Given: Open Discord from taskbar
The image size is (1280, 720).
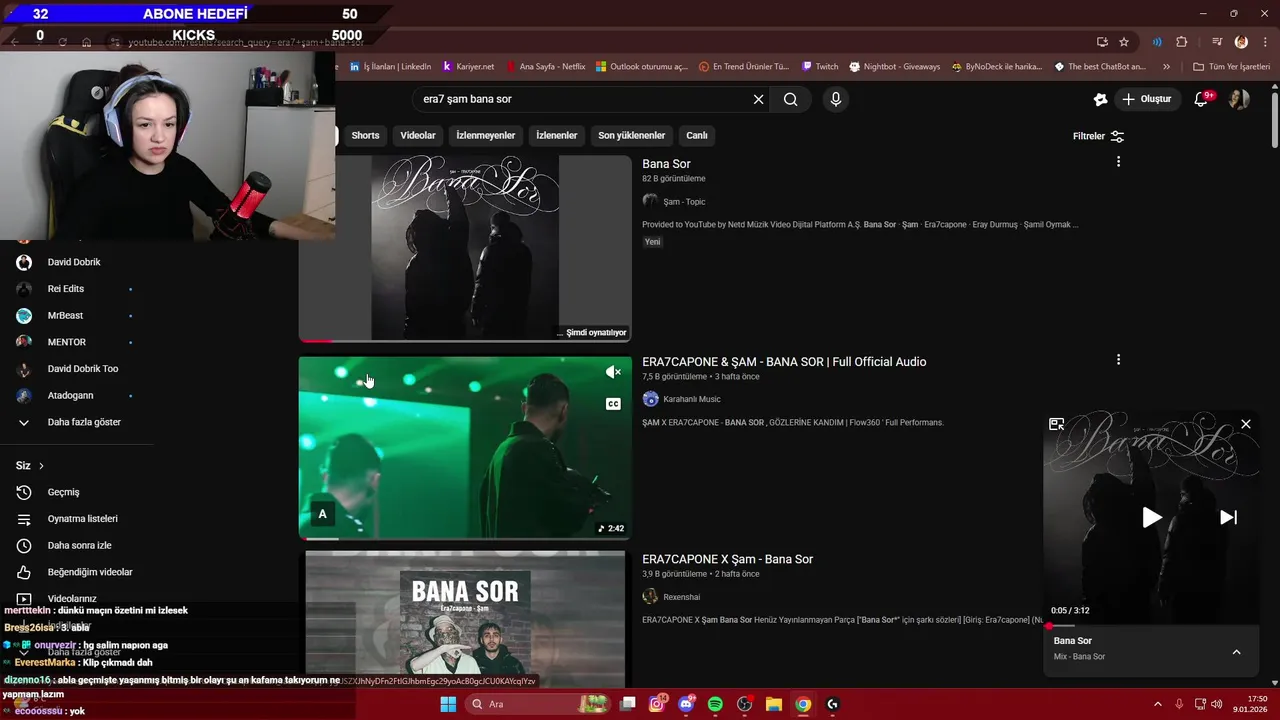Looking at the screenshot, I should [x=686, y=704].
